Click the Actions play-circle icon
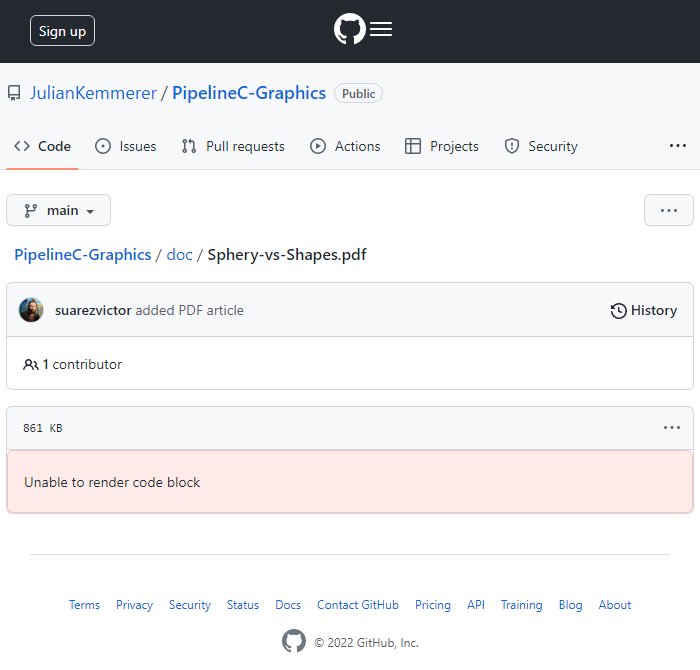This screenshot has width=700, height=670. coord(318,146)
